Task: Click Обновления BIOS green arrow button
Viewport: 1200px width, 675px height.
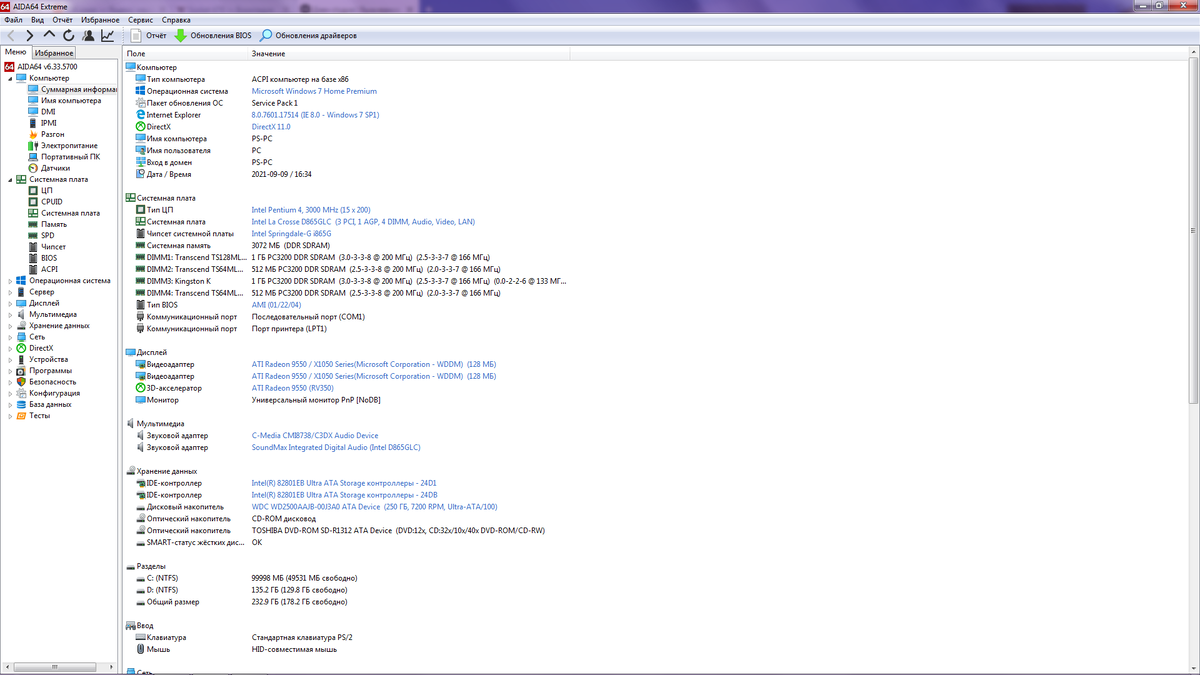Action: pyautogui.click(x=213, y=35)
